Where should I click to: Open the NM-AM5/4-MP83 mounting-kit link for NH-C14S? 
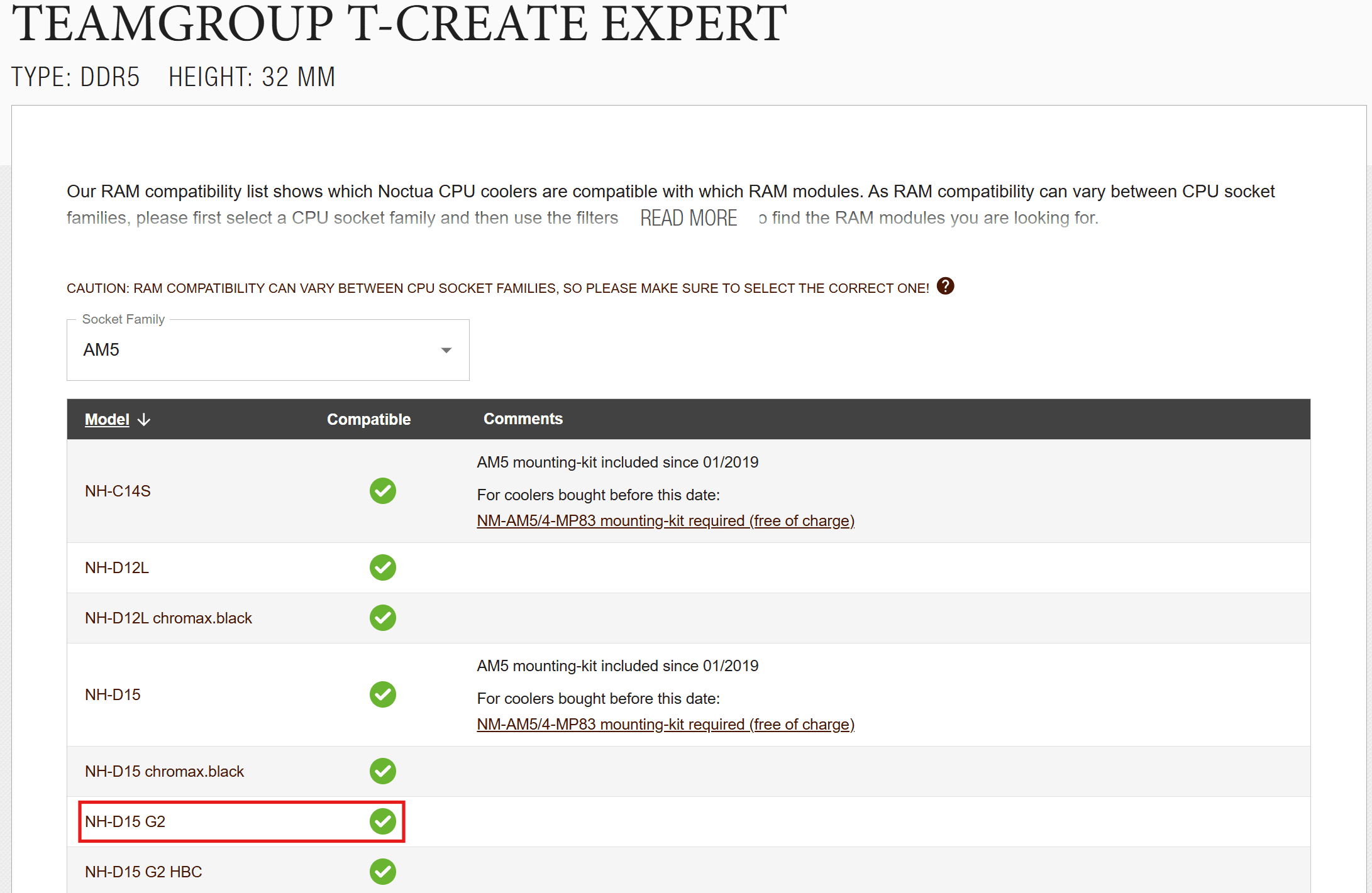pyautogui.click(x=666, y=521)
